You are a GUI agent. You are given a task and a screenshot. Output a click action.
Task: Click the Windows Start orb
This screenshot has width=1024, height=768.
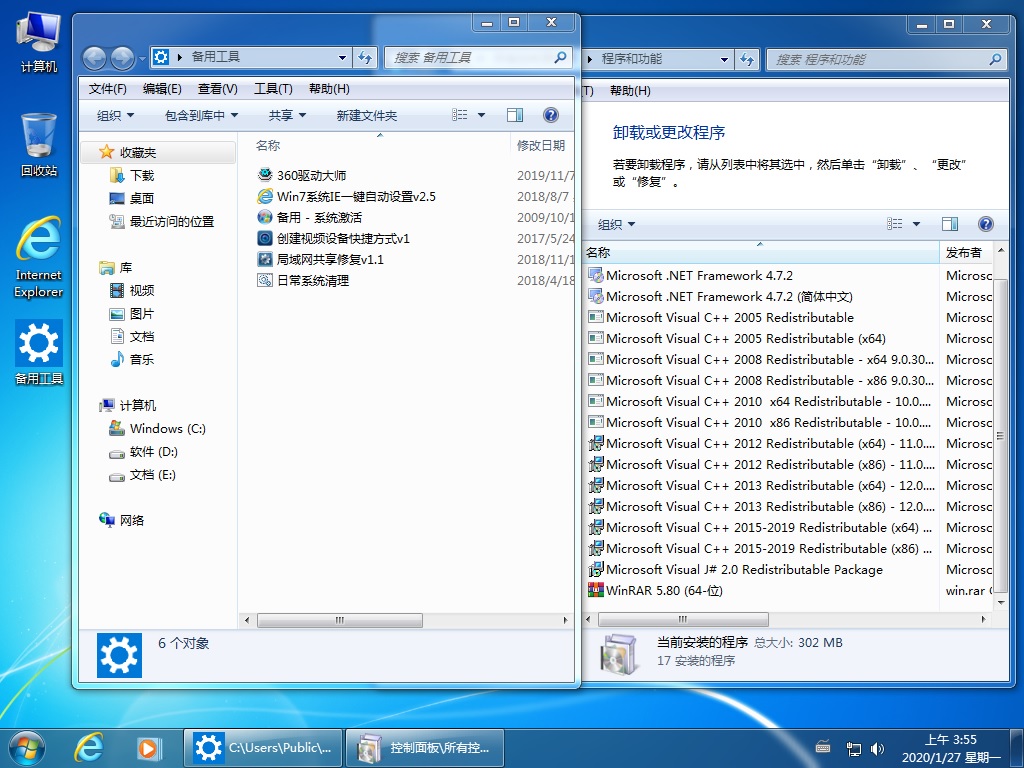tap(27, 748)
